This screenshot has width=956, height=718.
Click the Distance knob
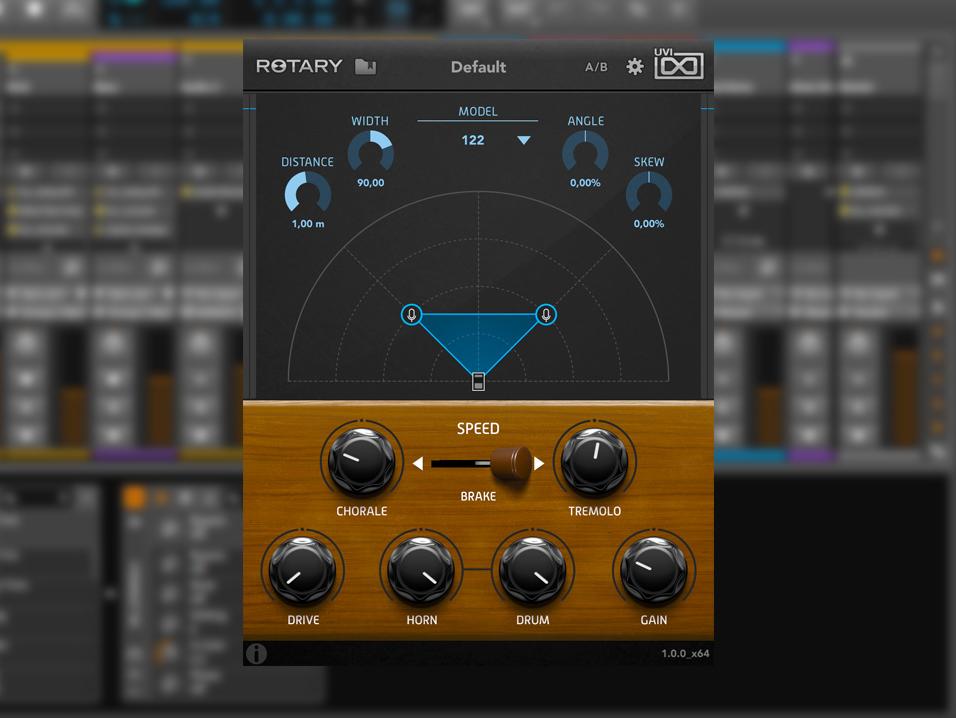click(x=307, y=193)
